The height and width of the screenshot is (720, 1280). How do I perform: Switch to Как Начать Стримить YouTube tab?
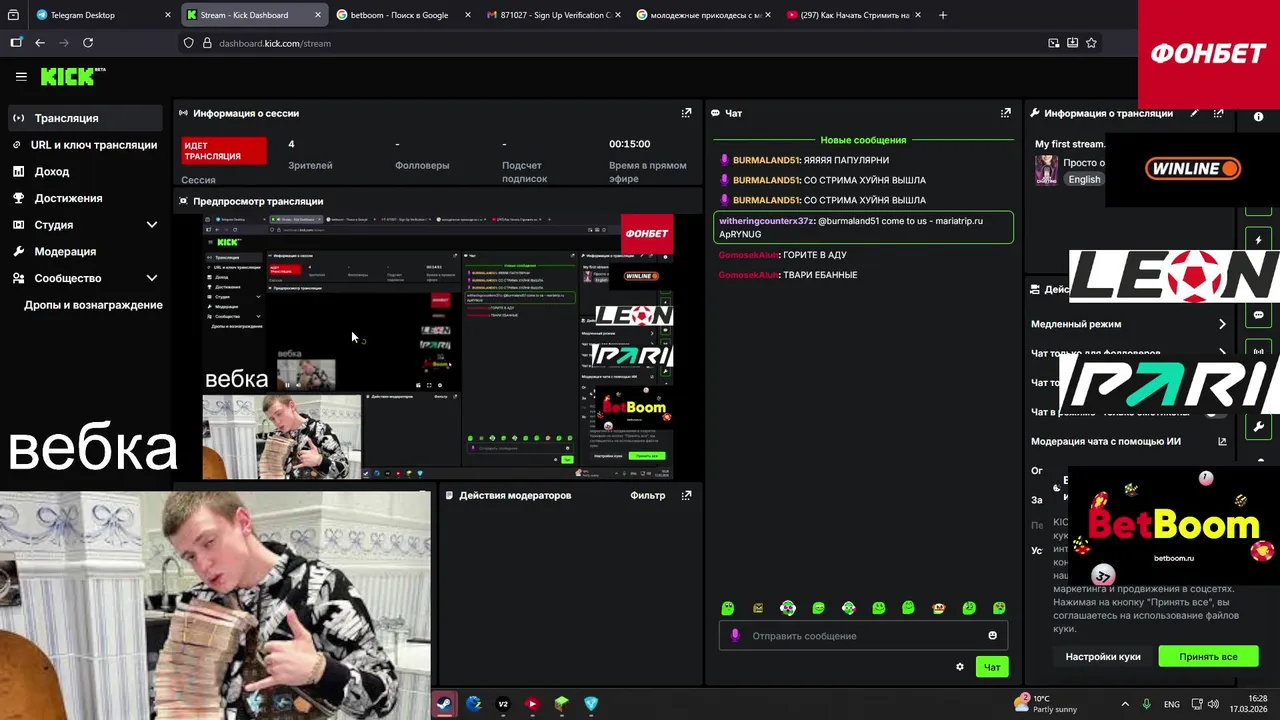point(853,15)
